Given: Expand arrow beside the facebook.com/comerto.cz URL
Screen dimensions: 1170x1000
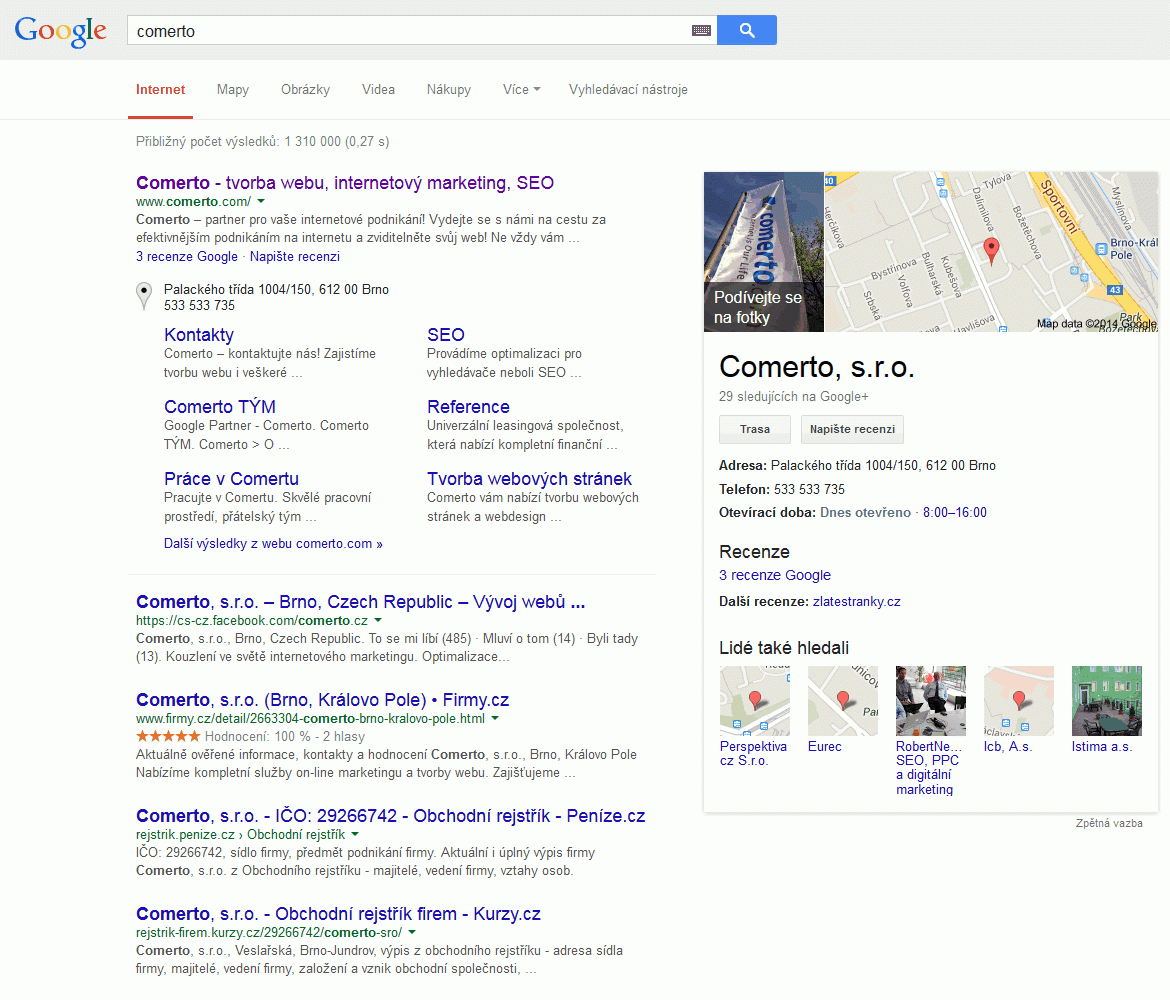Looking at the screenshot, I should click(x=377, y=621).
